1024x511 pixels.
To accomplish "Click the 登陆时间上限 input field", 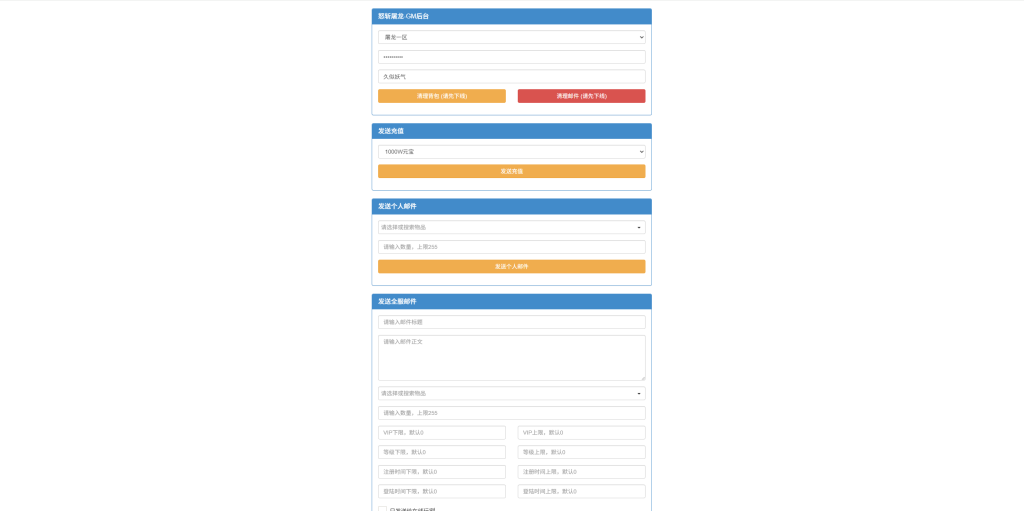I will tap(581, 491).
